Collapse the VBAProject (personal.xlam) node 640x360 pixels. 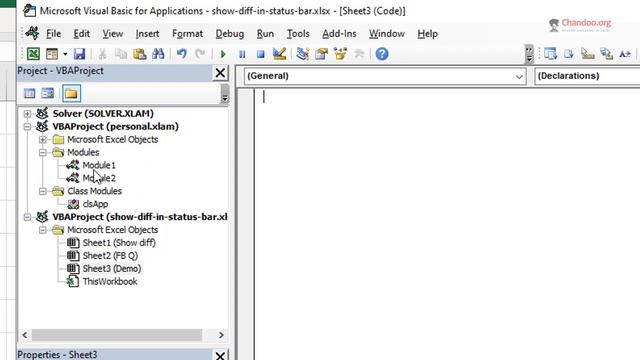click(x=27, y=127)
